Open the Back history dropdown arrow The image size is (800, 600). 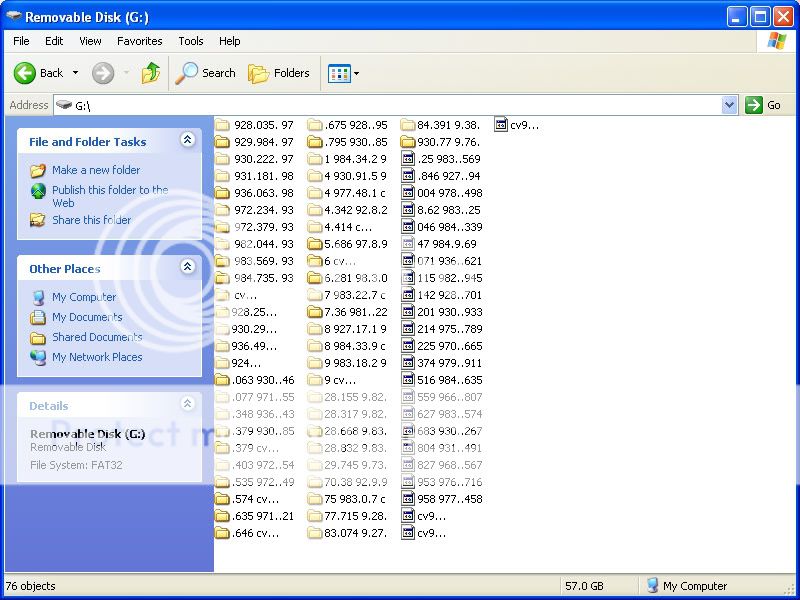(75, 73)
